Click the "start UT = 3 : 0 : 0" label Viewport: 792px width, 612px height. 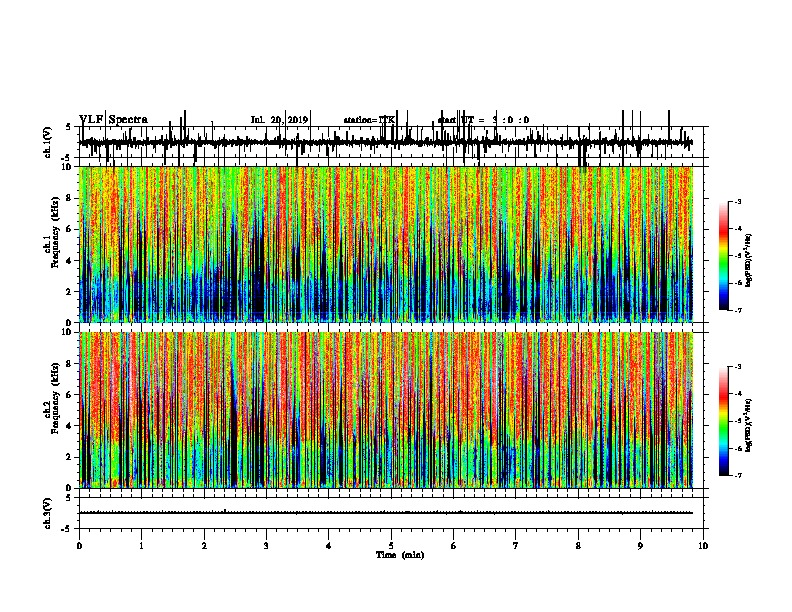tap(483, 120)
